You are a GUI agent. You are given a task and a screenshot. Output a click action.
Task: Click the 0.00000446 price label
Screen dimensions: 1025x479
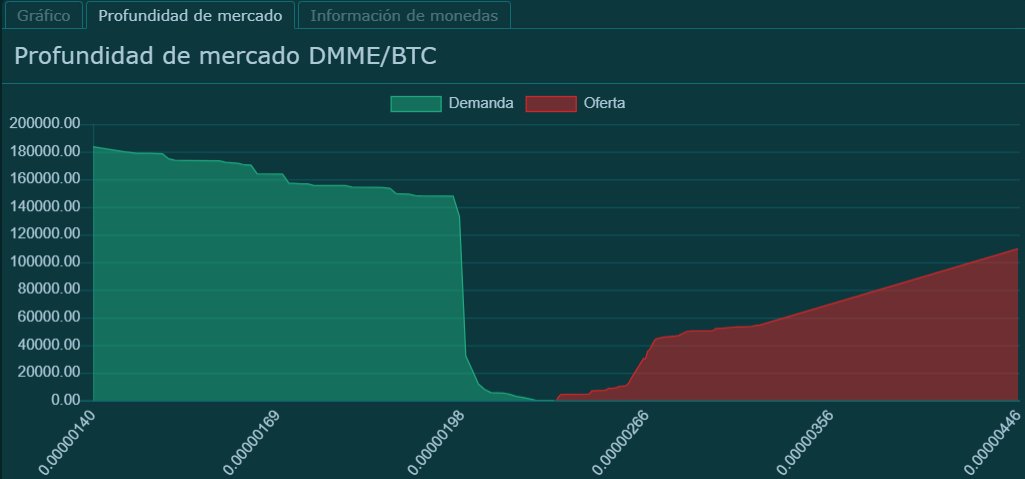pos(991,442)
